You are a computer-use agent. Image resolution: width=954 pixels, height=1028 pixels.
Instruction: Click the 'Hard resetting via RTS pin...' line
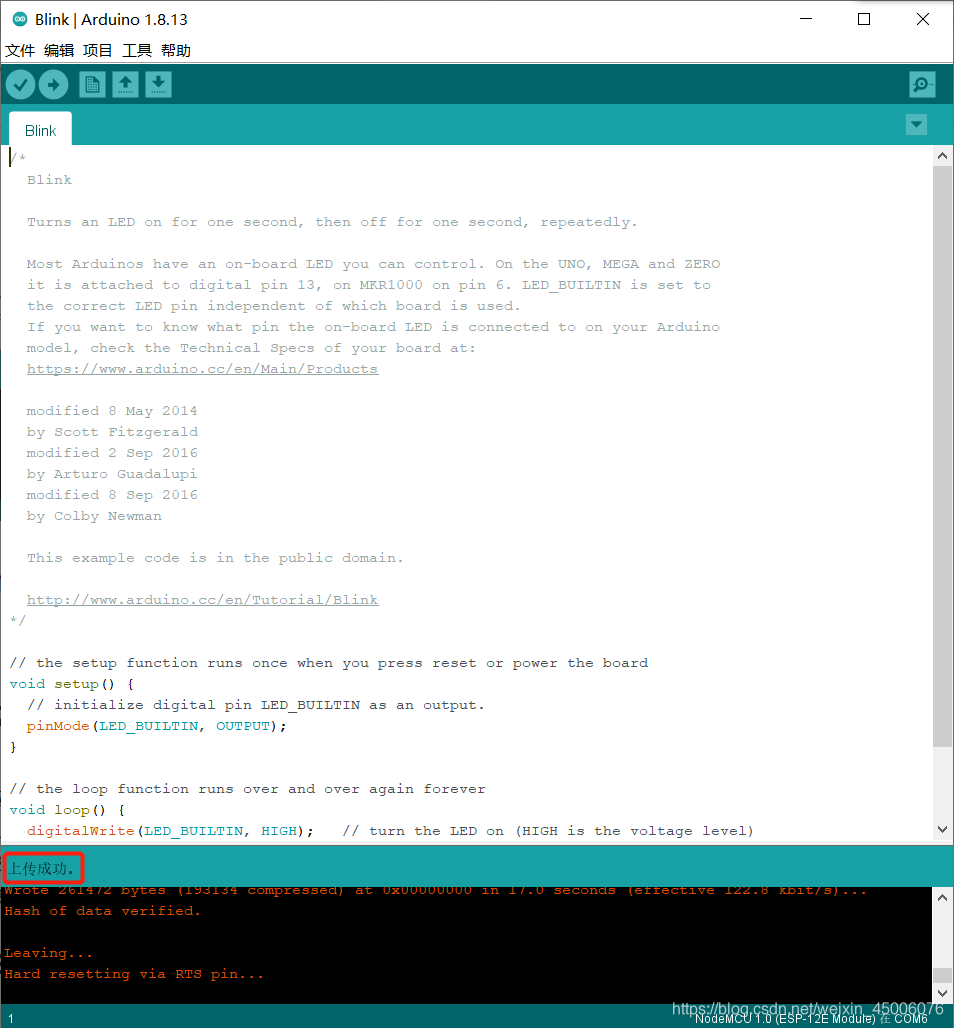coord(134,974)
